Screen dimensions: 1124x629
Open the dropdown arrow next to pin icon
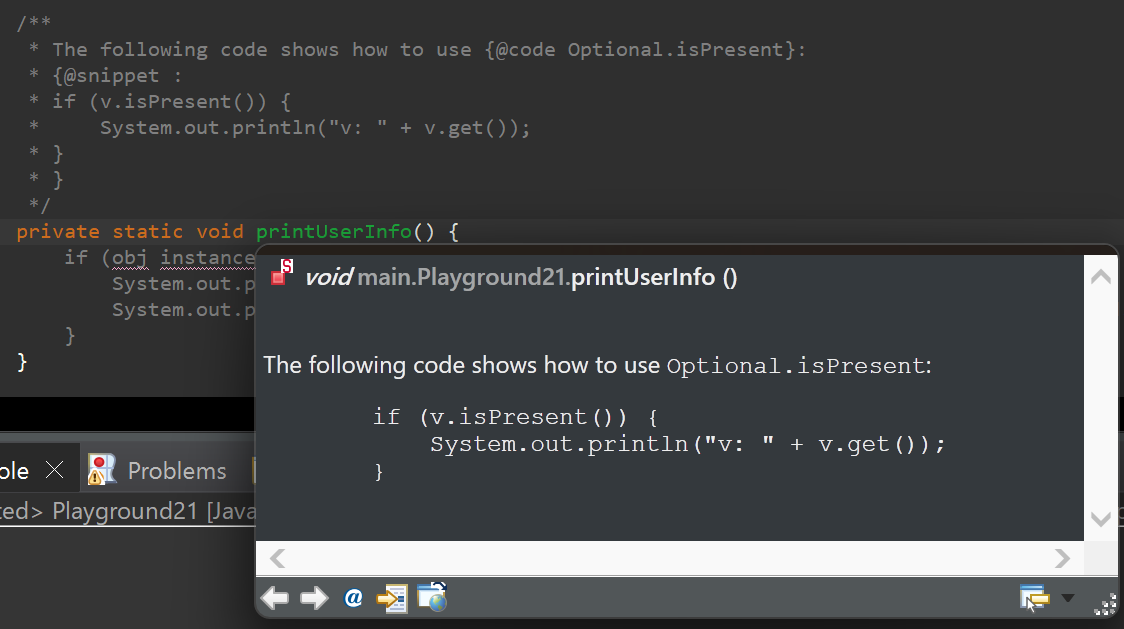pyautogui.click(x=1068, y=598)
